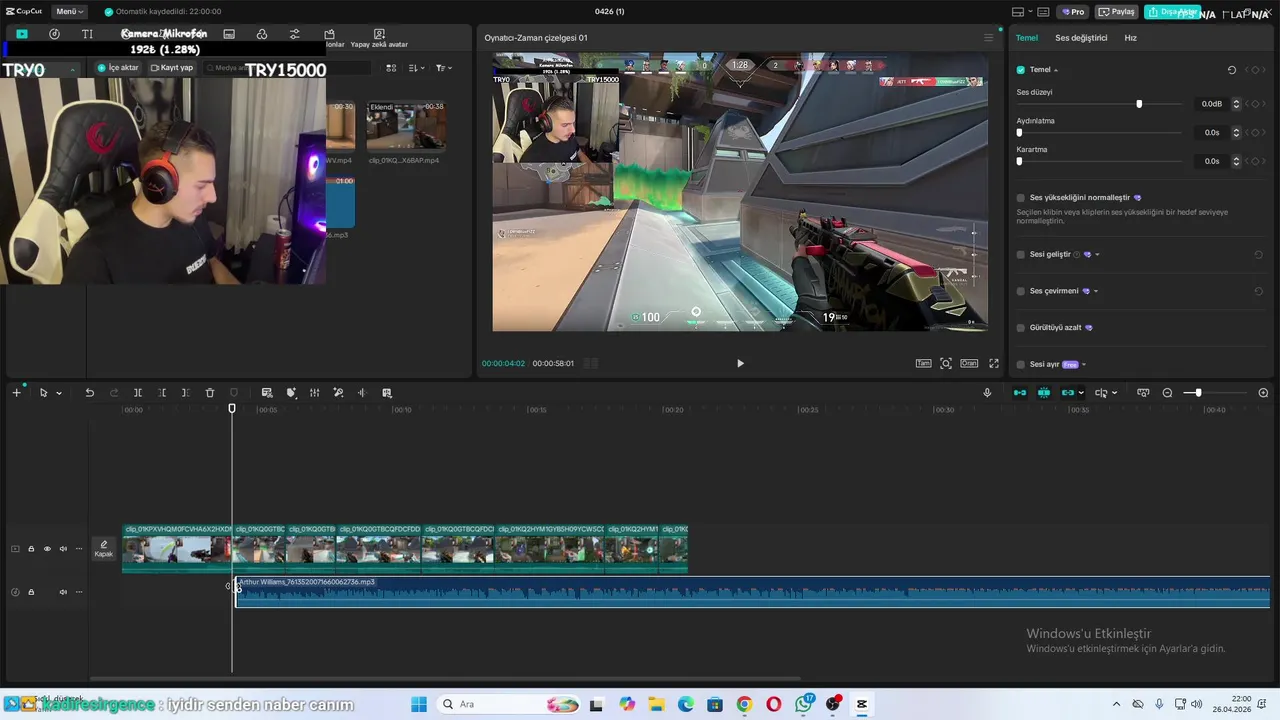
Task: Expand the Ses çevirmeni dropdown arrow
Action: coord(1096,291)
